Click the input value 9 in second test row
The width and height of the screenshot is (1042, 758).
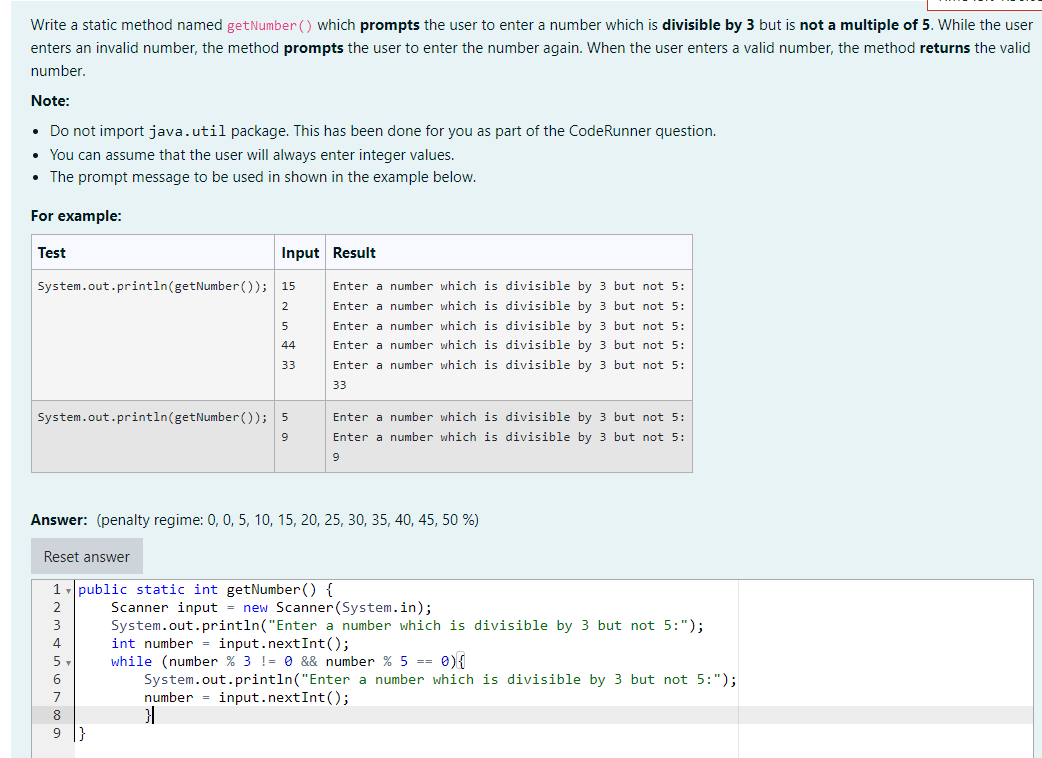284,437
